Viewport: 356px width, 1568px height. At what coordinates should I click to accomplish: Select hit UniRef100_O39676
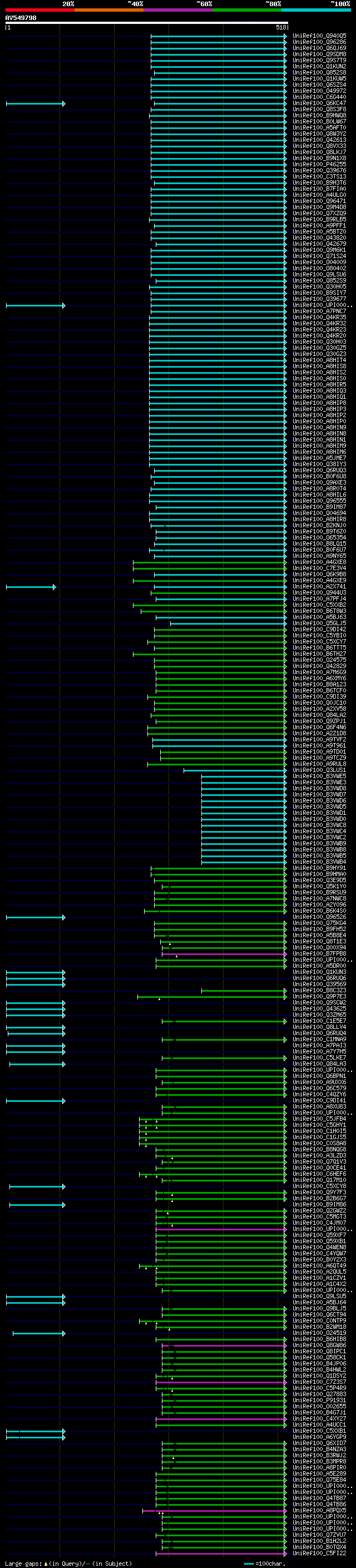[x=319, y=170]
